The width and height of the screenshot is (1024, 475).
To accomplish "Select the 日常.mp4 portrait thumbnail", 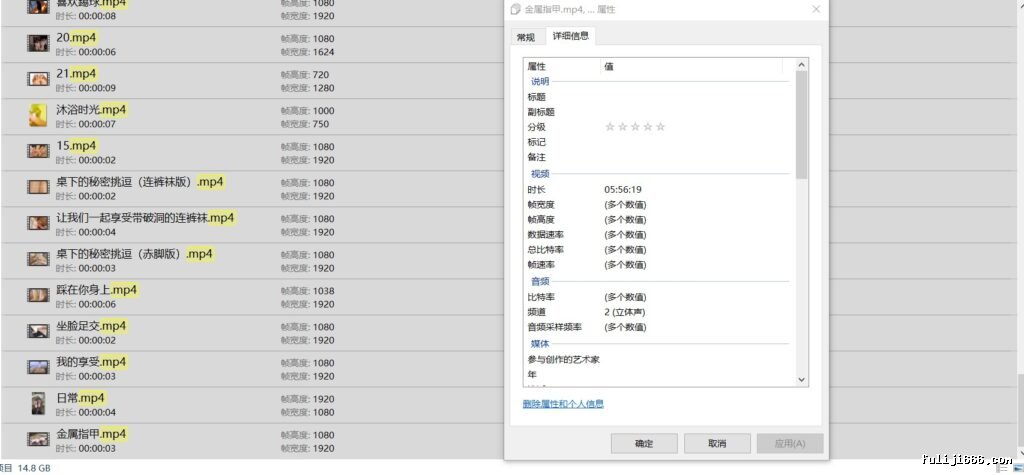I will [39, 404].
